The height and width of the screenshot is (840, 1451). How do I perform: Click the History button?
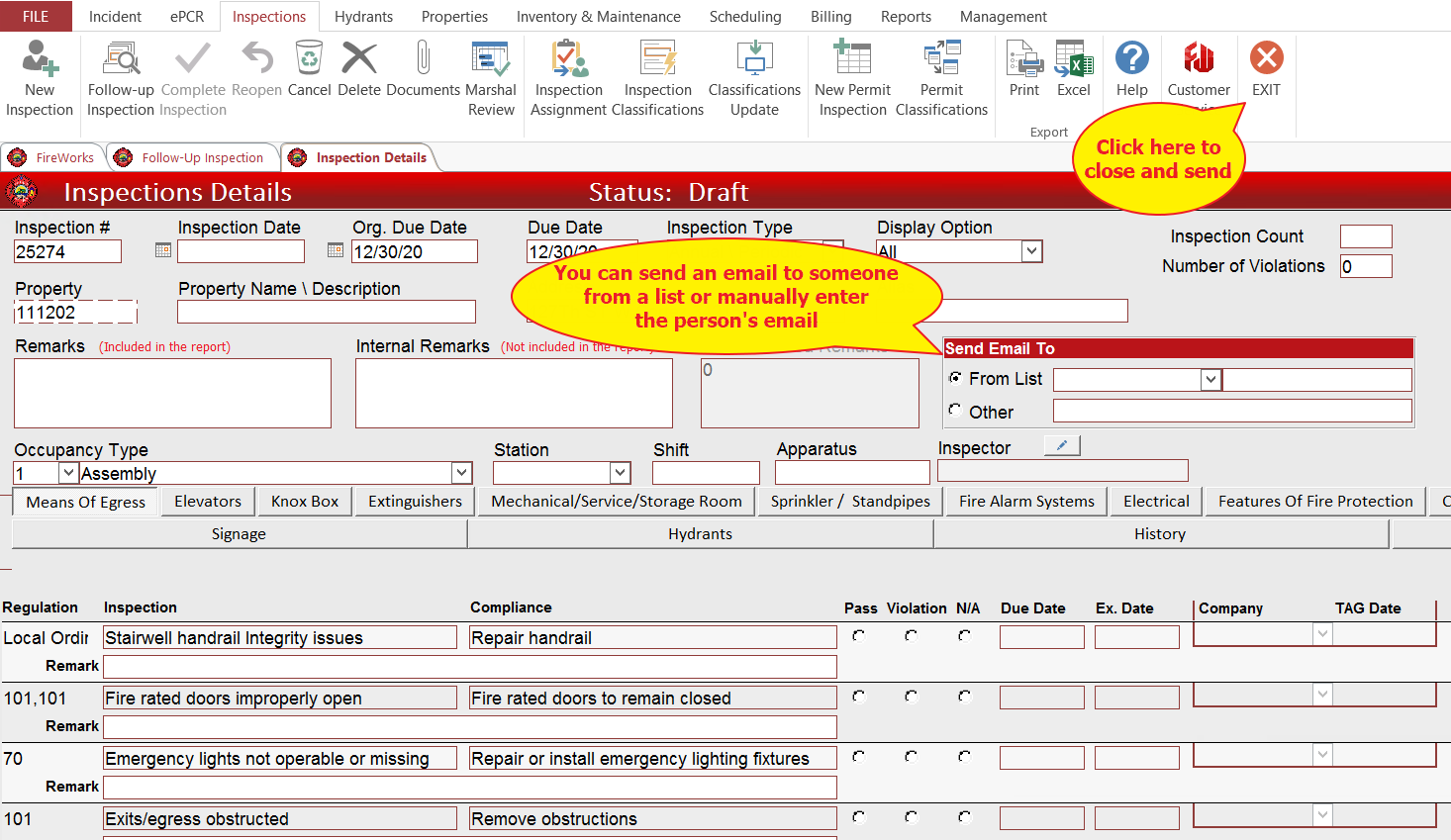coord(1160,534)
